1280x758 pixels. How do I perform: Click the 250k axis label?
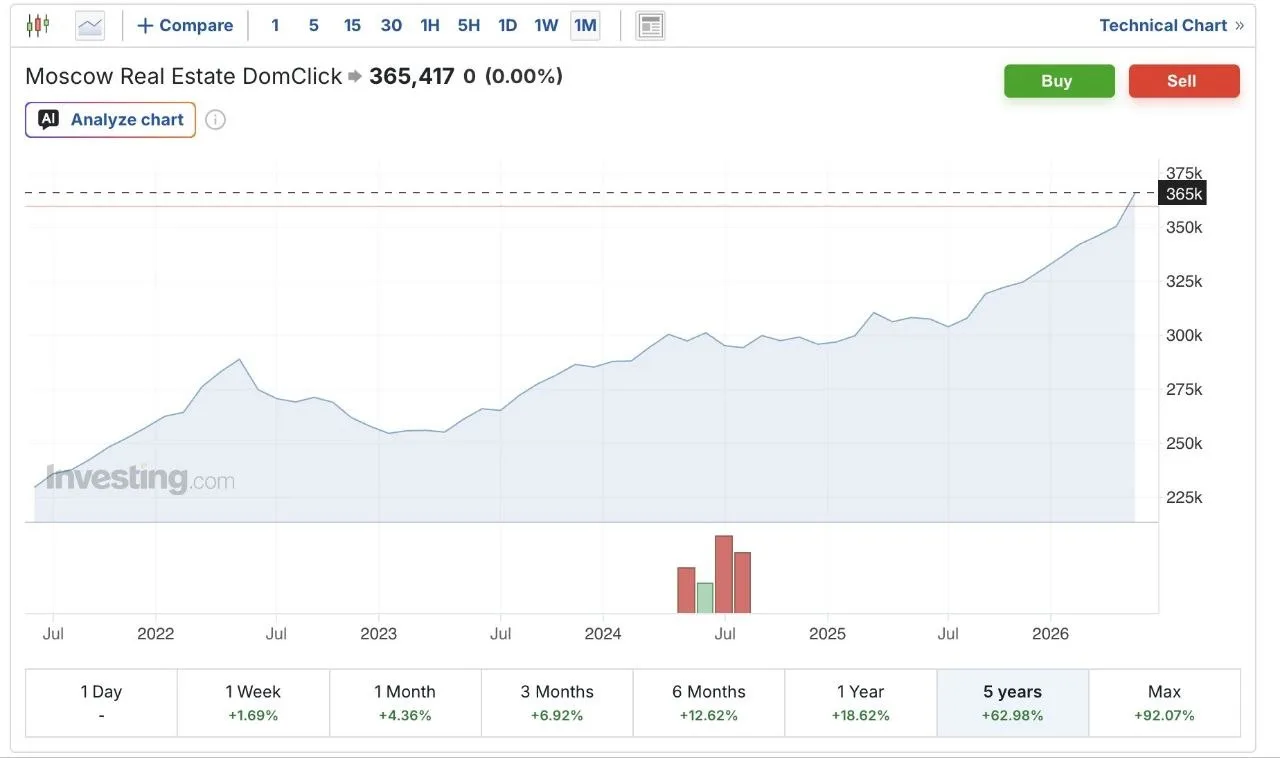tap(1184, 443)
